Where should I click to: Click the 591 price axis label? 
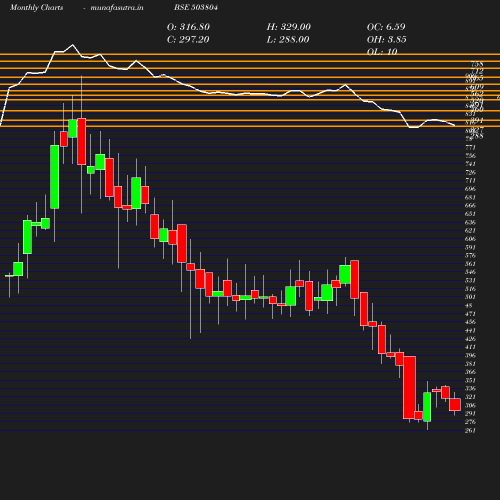click(x=470, y=247)
